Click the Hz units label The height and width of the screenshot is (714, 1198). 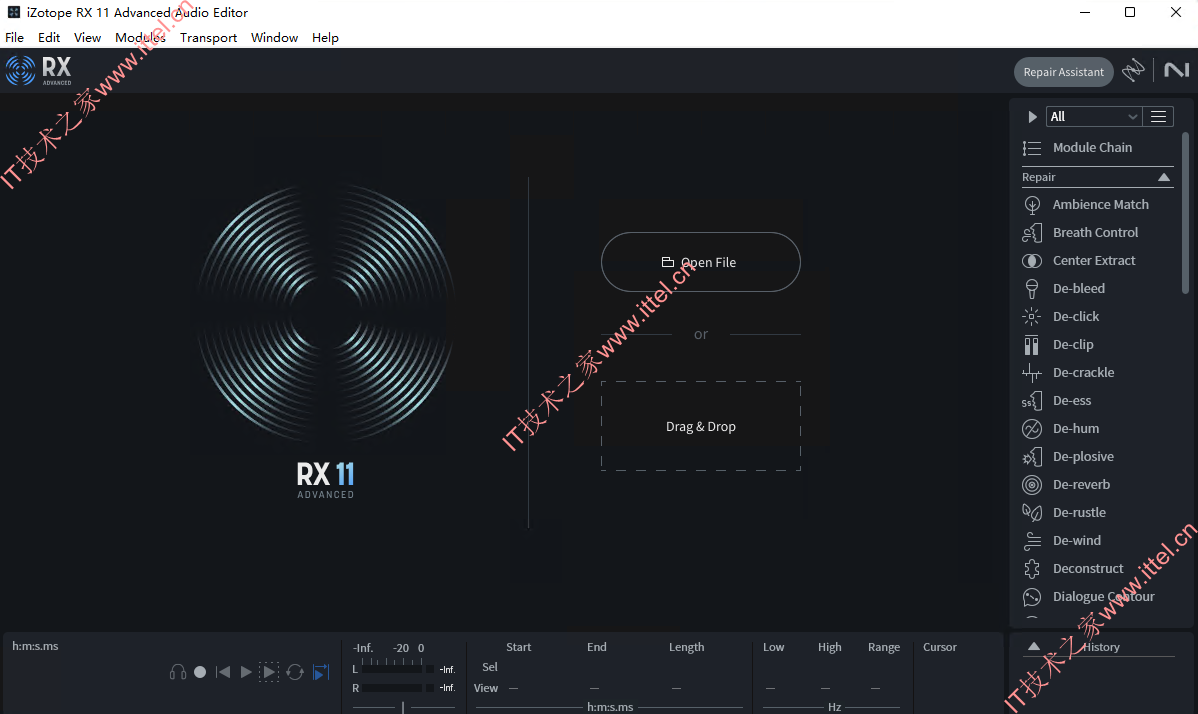[x=834, y=707]
